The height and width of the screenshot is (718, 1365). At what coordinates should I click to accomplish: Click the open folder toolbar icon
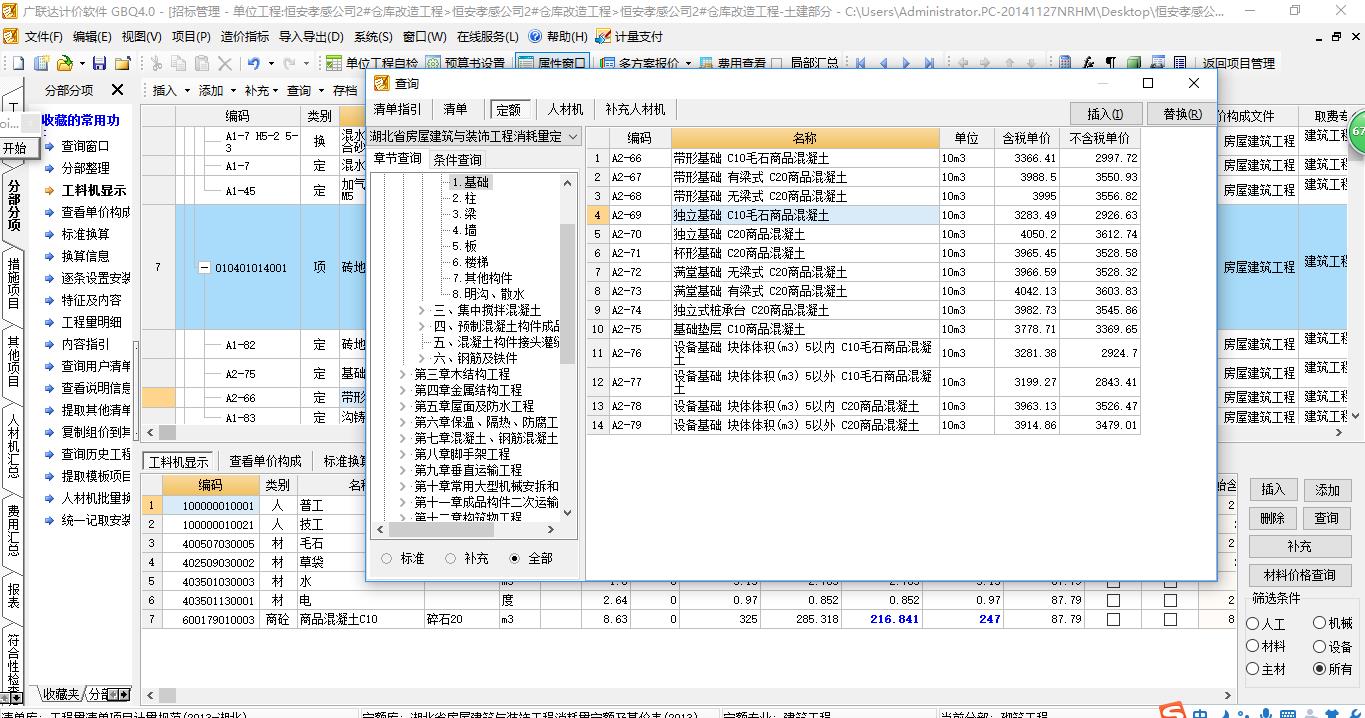point(63,63)
